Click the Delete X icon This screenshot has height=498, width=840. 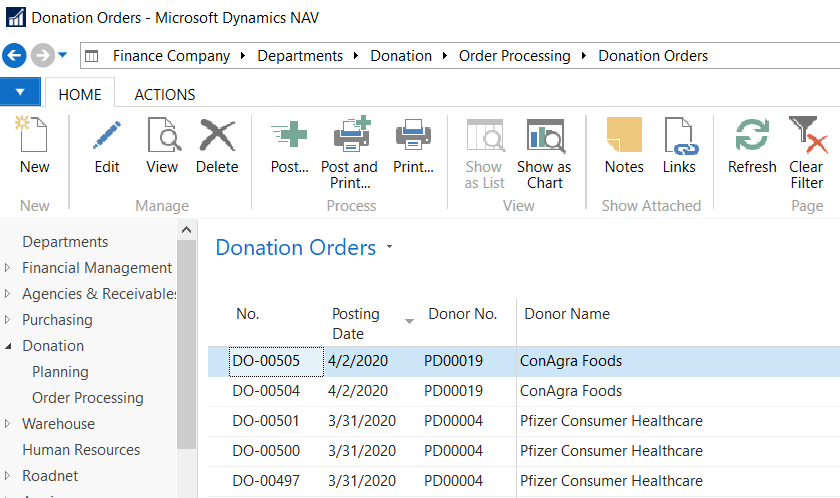[217, 135]
